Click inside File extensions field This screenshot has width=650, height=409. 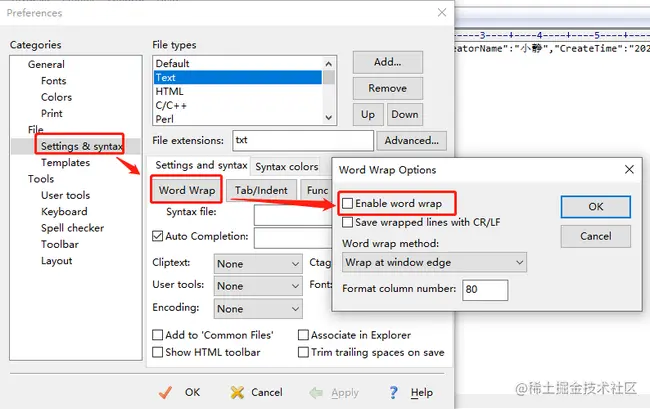(x=303, y=140)
